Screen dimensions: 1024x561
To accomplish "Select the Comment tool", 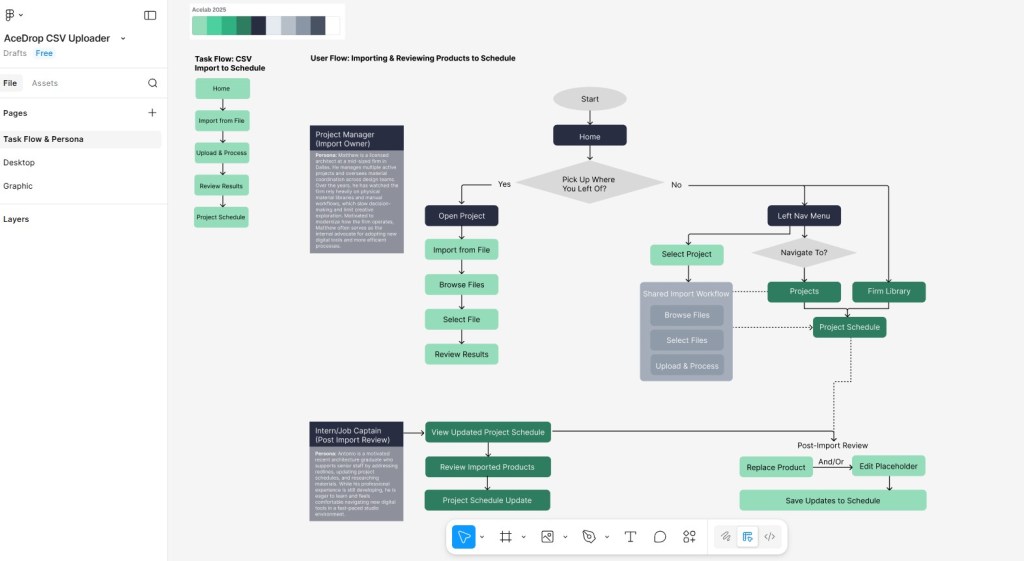I will click(x=660, y=537).
